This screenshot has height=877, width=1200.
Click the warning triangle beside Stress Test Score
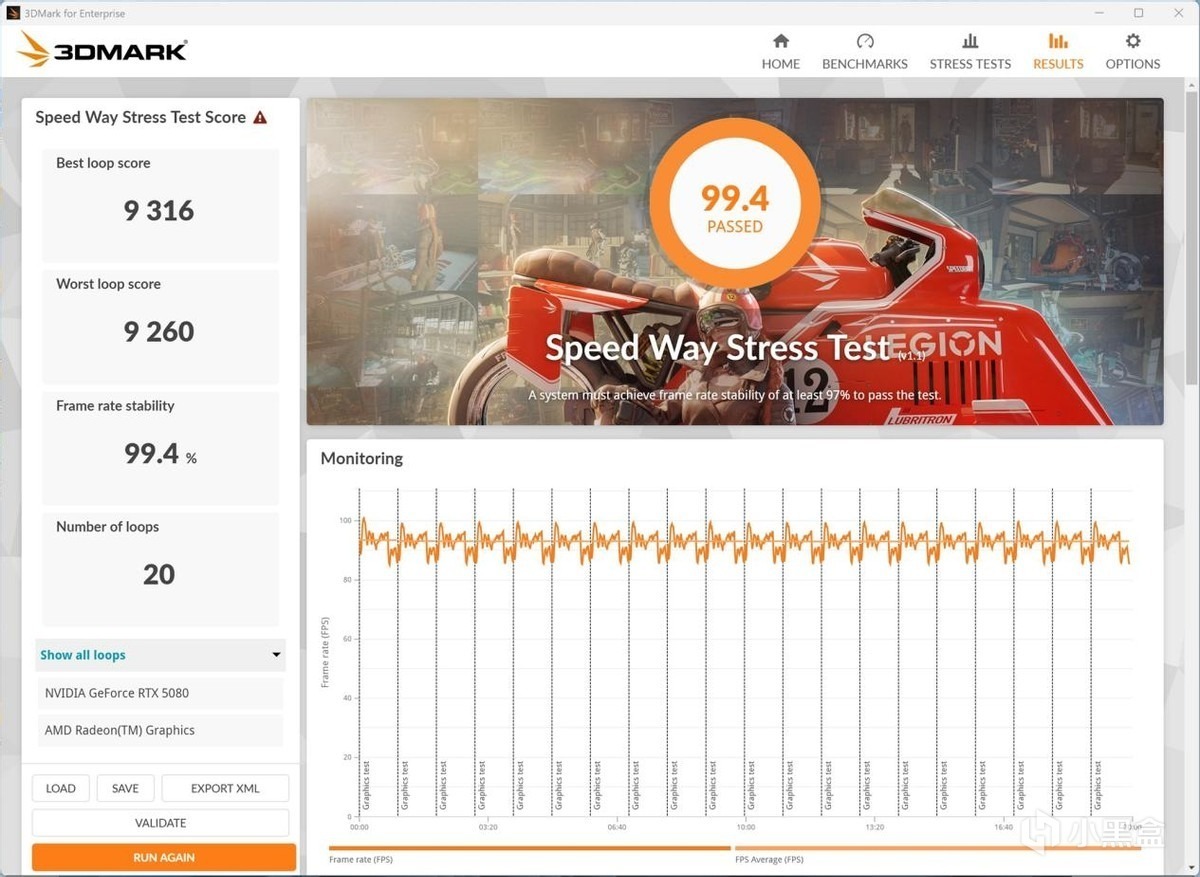(x=260, y=117)
